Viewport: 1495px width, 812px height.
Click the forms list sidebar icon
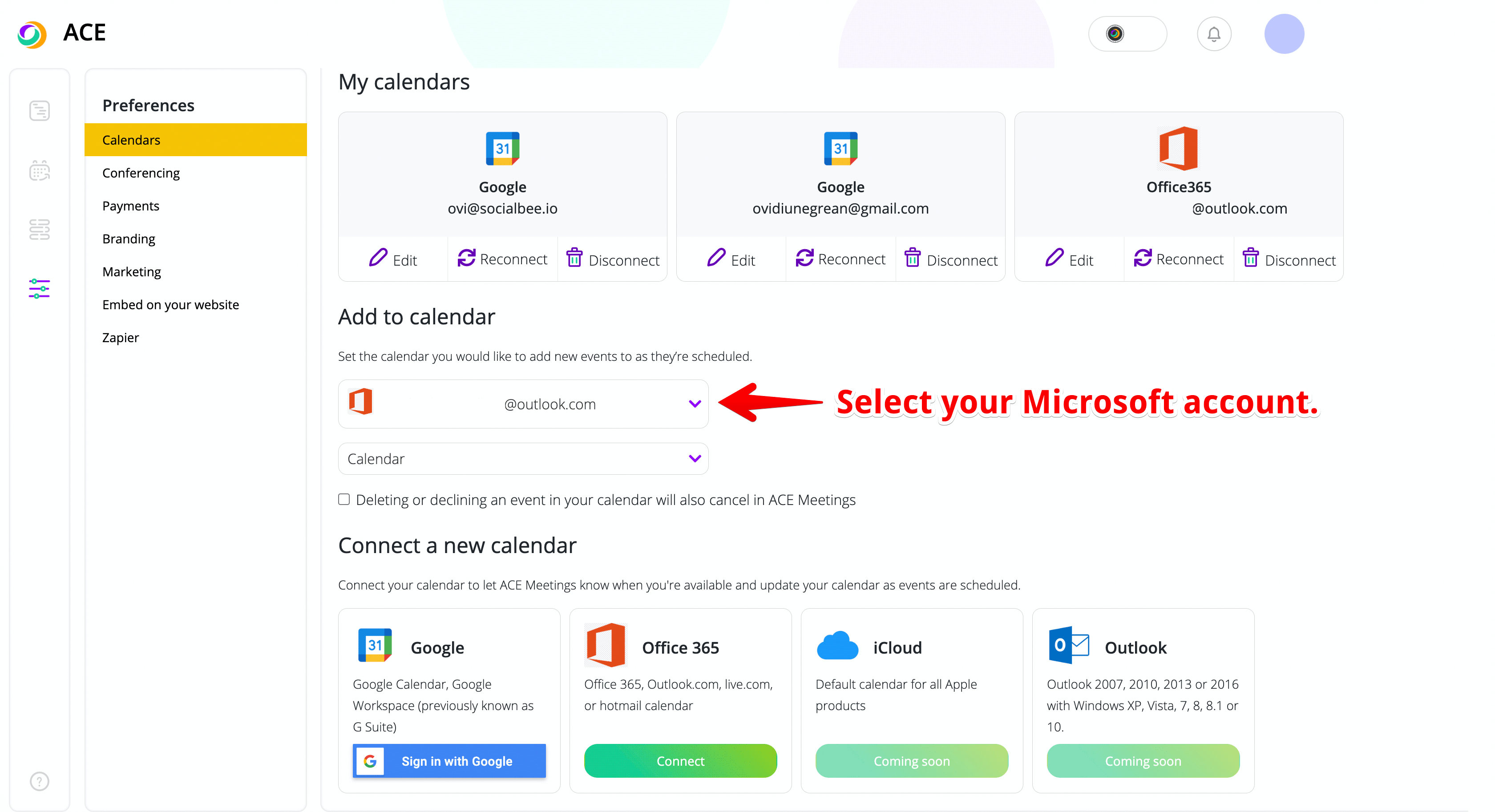tap(40, 230)
